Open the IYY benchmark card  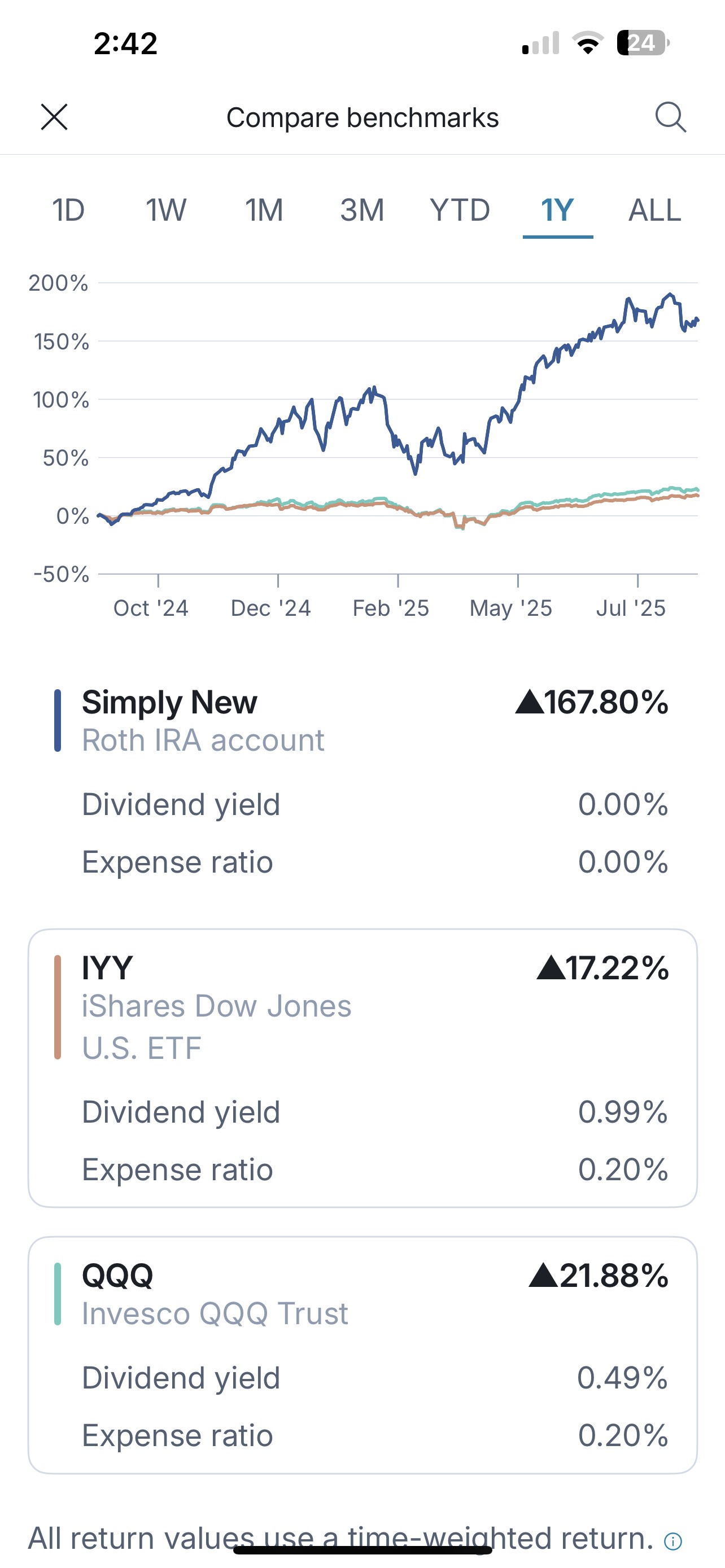pyautogui.click(x=362, y=1068)
